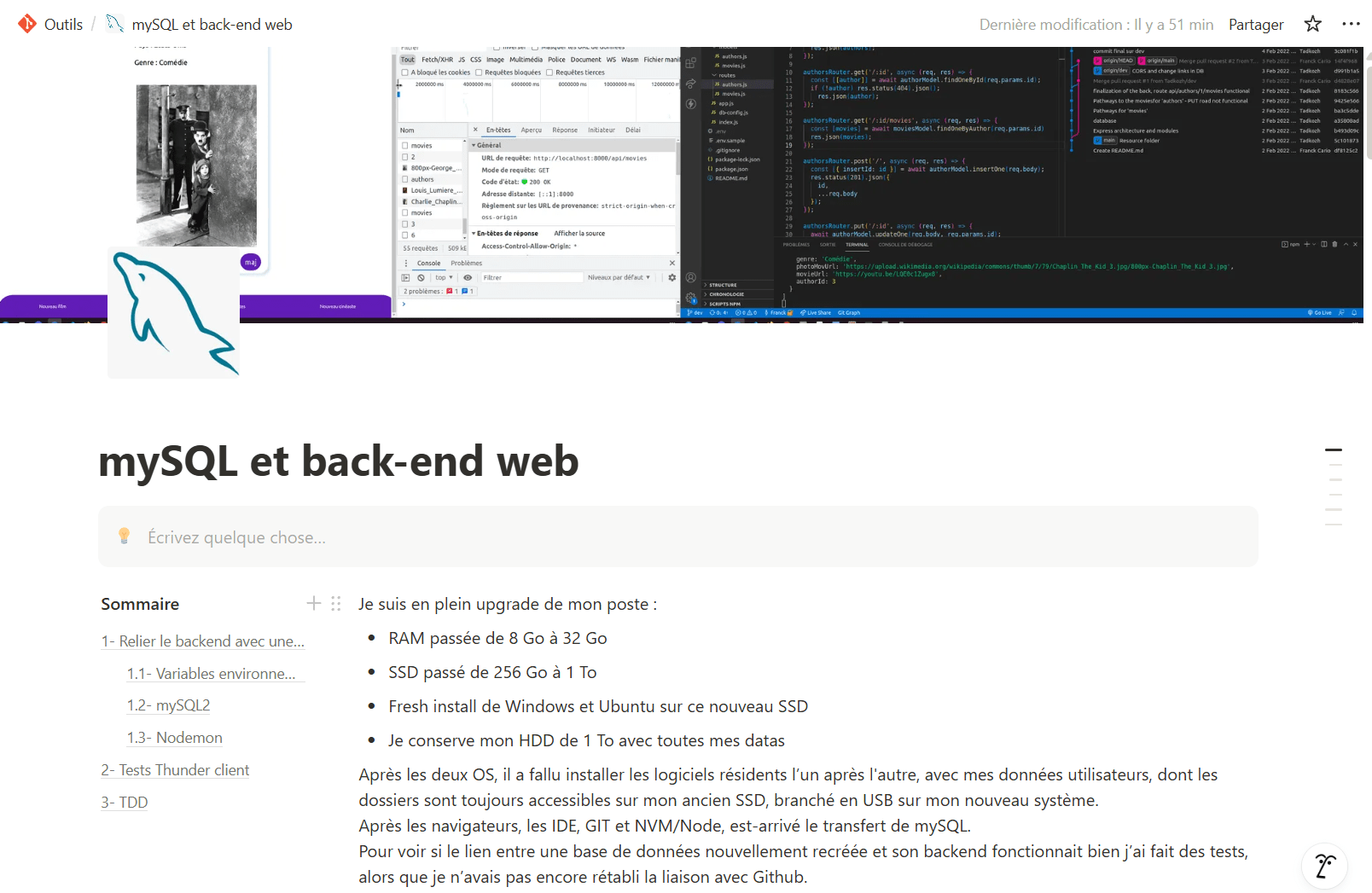
Task: Change the lightbulb callout icon
Action: point(125,536)
